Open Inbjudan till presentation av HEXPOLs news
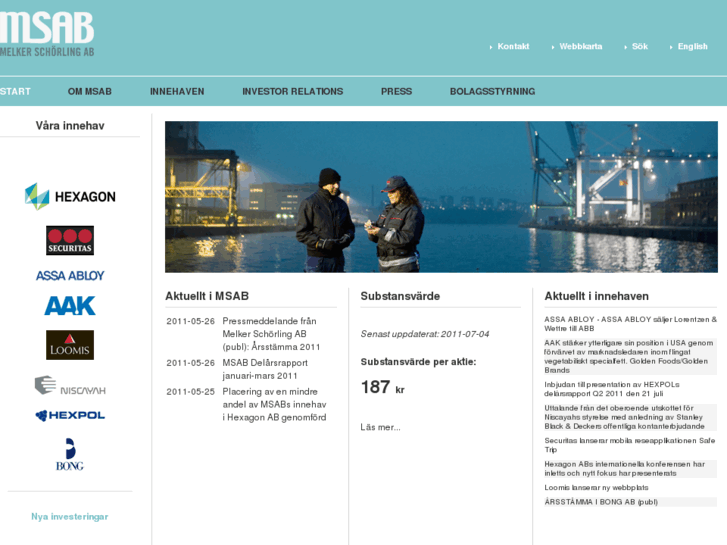 point(612,389)
